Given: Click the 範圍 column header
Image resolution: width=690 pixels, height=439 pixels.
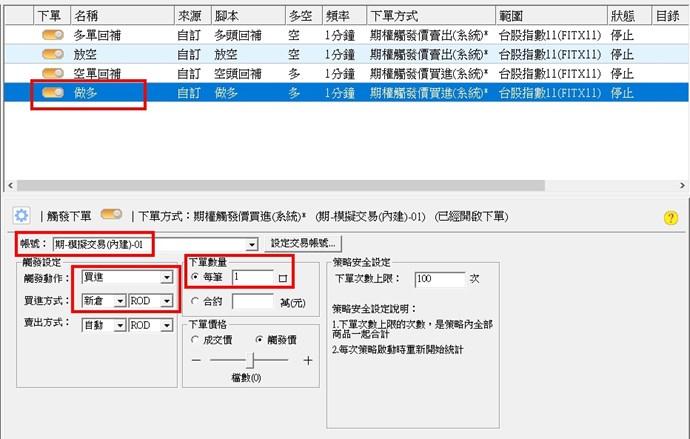Looking at the screenshot, I should pyautogui.click(x=551, y=16).
